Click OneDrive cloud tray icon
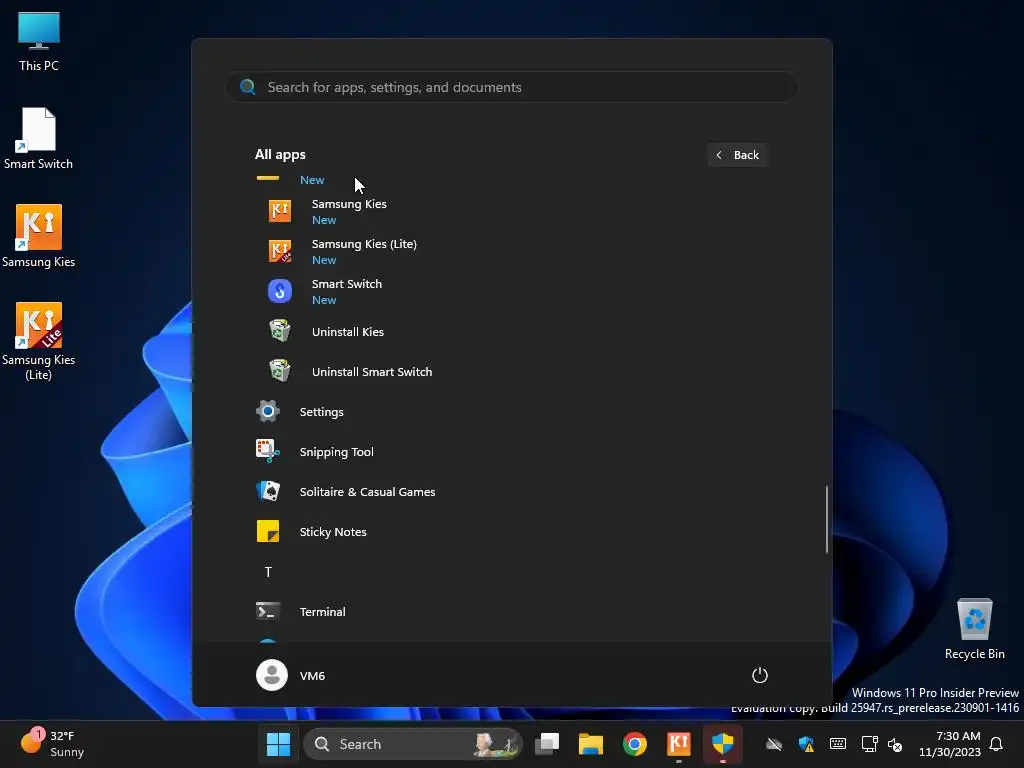Viewport: 1024px width, 768px height. [x=774, y=744]
